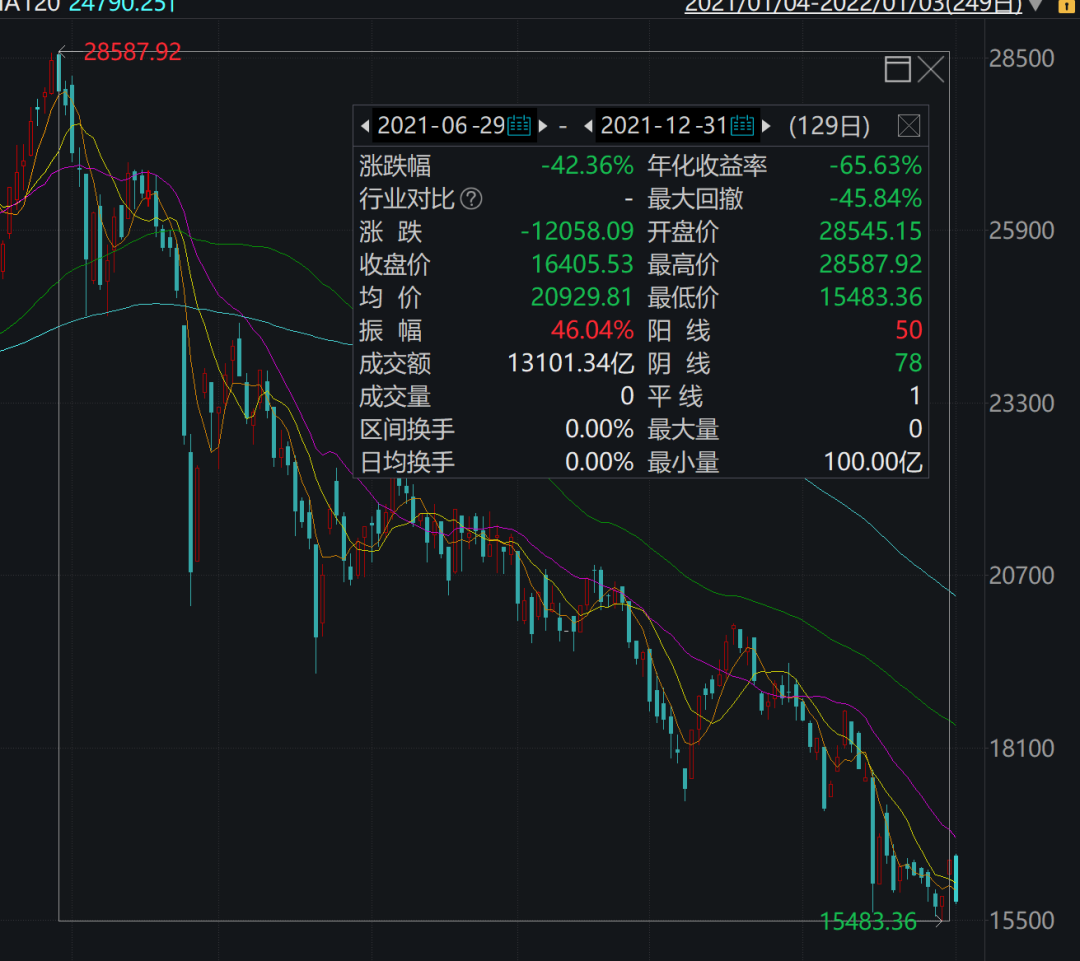
Task: Select the -42.36% change value
Action: pos(587,166)
